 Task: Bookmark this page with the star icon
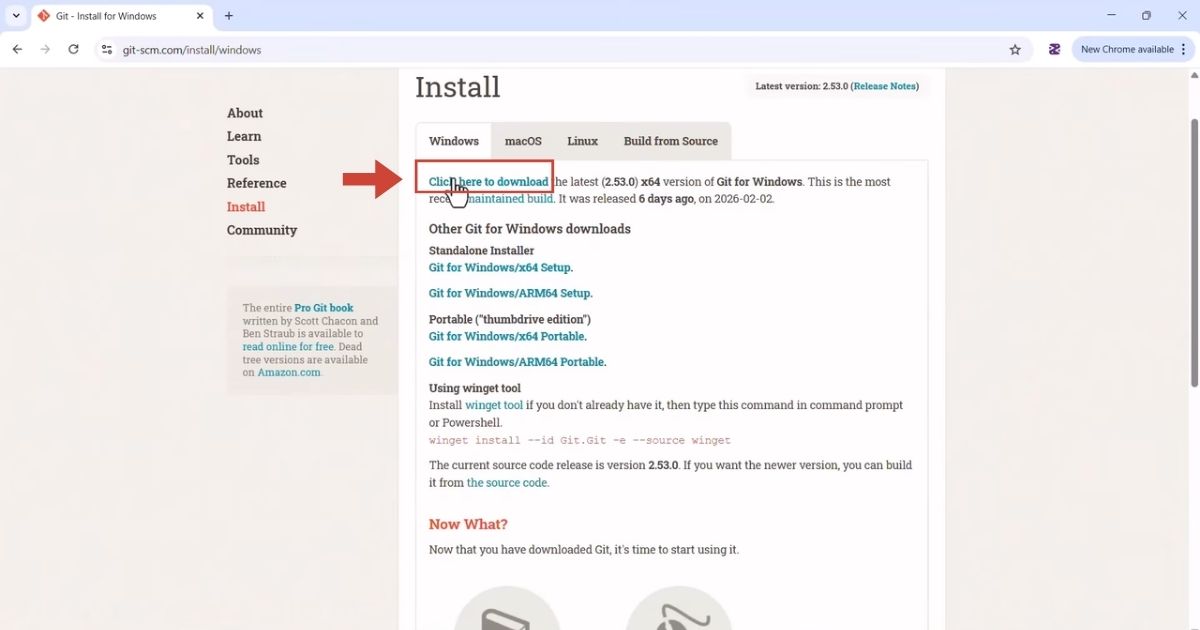click(1015, 49)
